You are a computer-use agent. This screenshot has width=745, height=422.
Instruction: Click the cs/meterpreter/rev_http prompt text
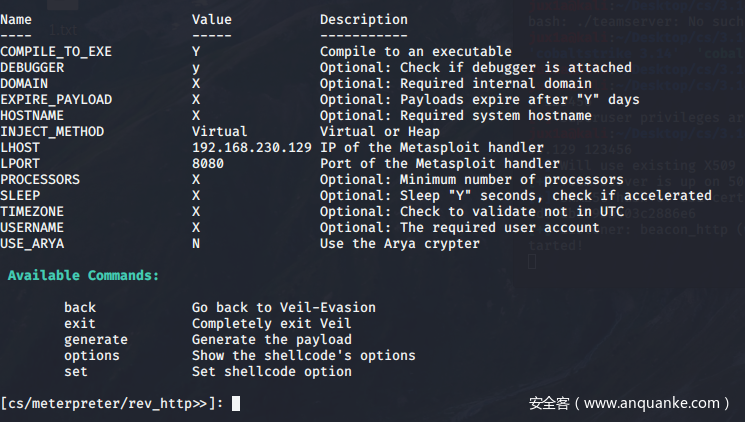[112, 404]
